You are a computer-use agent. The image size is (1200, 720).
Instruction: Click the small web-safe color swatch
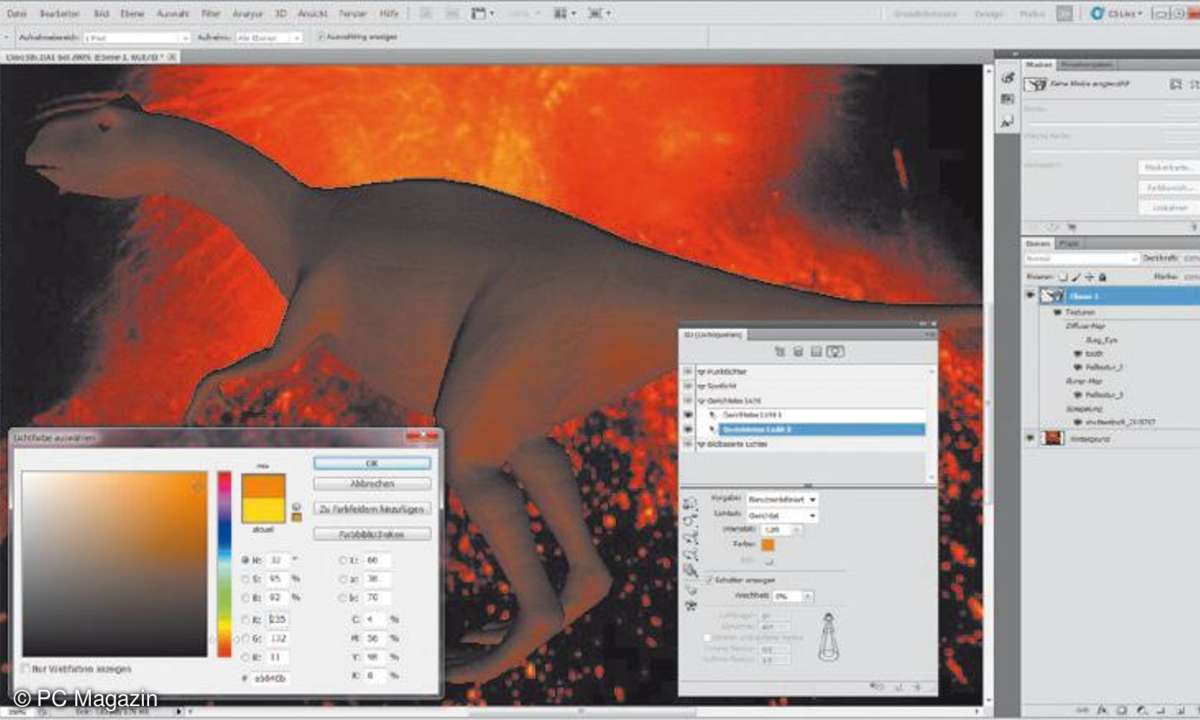(295, 517)
